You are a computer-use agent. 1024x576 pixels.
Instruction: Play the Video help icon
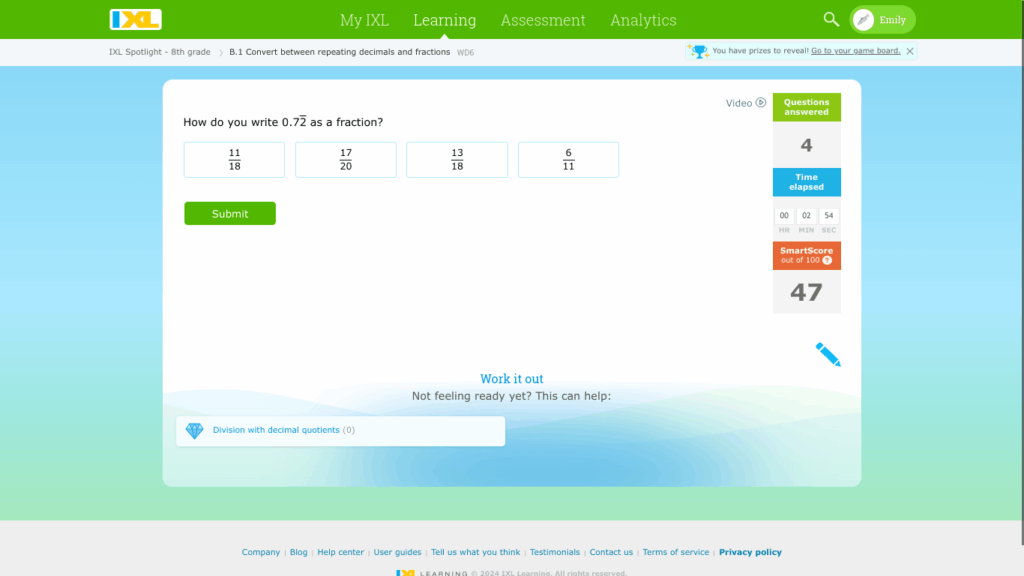point(760,103)
